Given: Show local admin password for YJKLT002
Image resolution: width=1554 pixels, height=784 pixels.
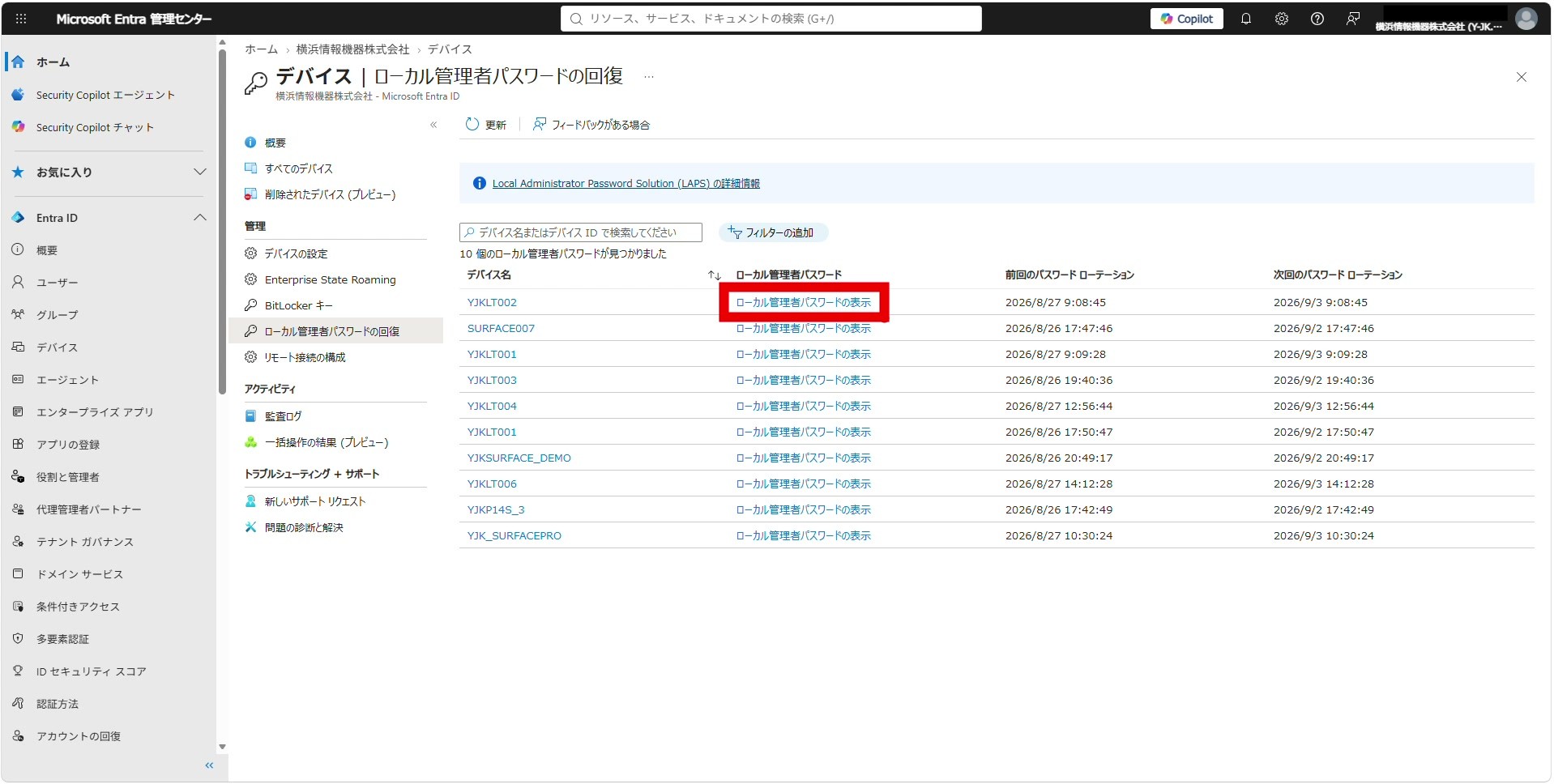Looking at the screenshot, I should point(804,302).
